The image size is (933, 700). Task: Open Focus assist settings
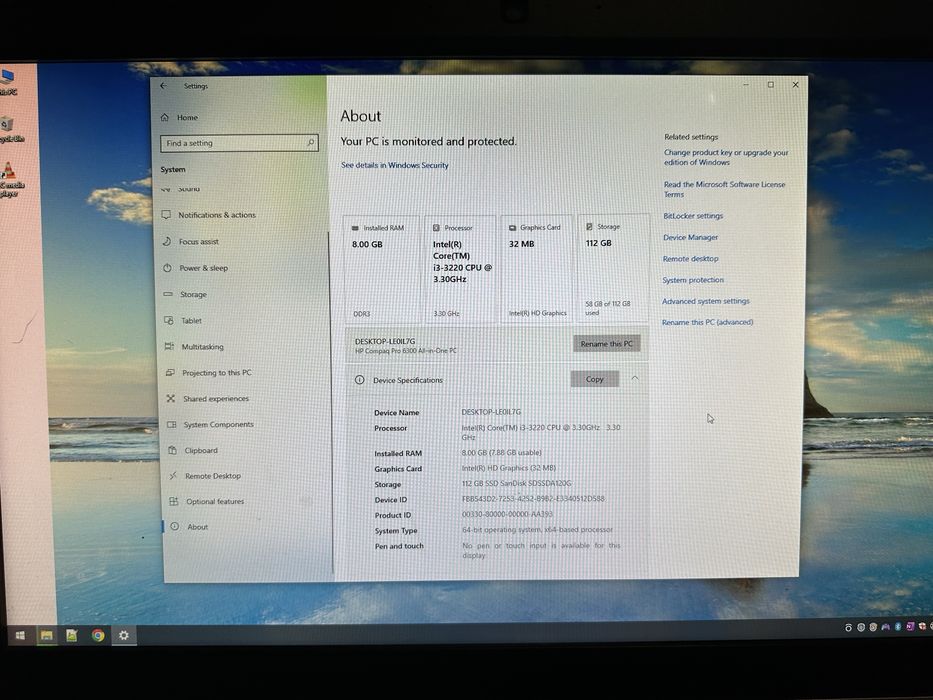coord(198,242)
